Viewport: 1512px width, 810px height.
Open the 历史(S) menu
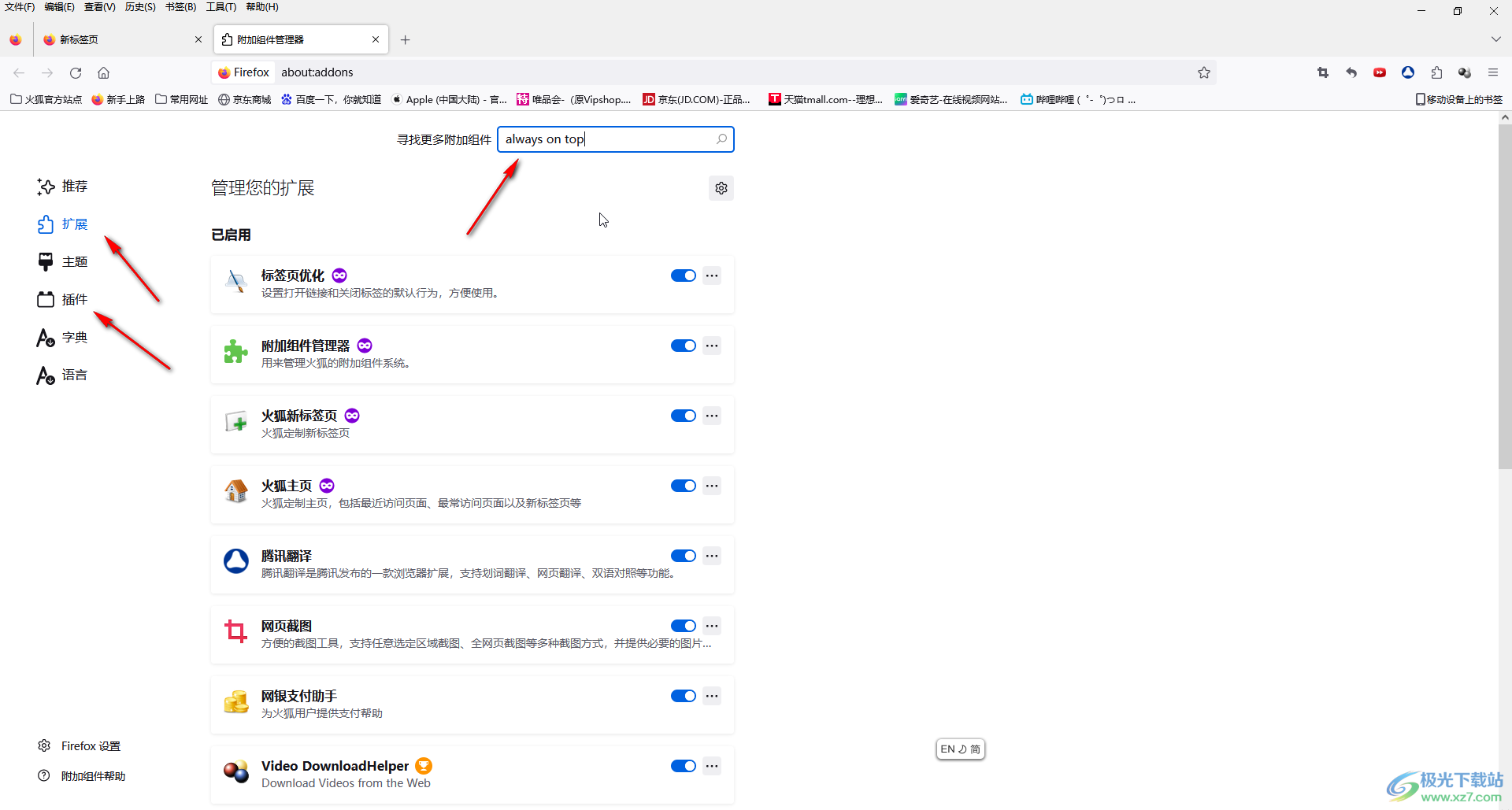[x=140, y=7]
